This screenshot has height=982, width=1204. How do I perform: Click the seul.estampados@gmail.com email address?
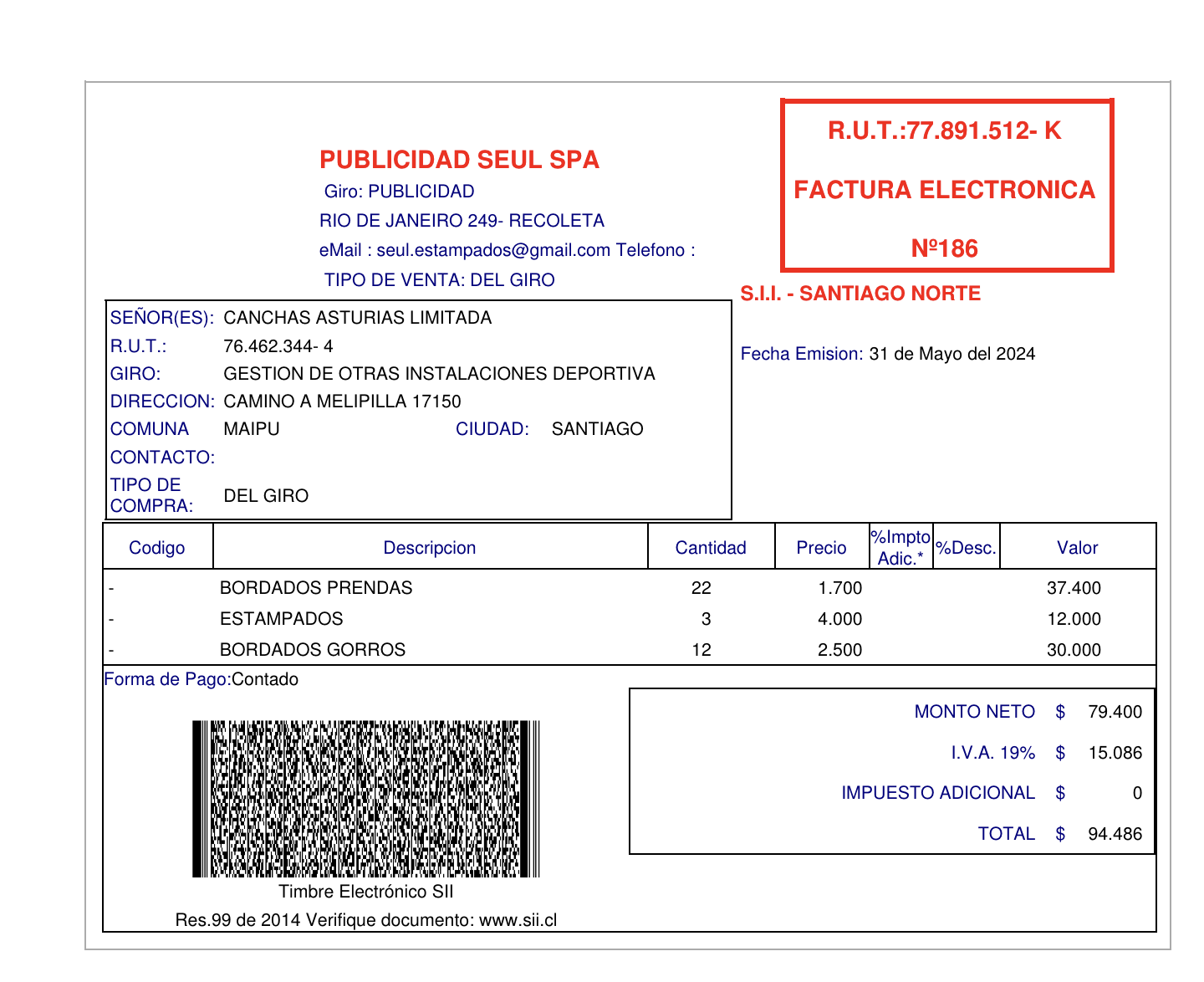(x=493, y=250)
